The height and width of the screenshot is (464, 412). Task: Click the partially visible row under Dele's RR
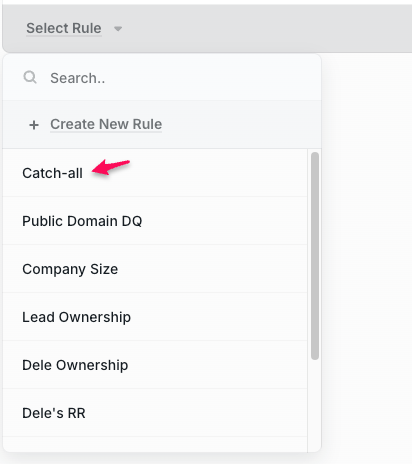click(x=155, y=445)
